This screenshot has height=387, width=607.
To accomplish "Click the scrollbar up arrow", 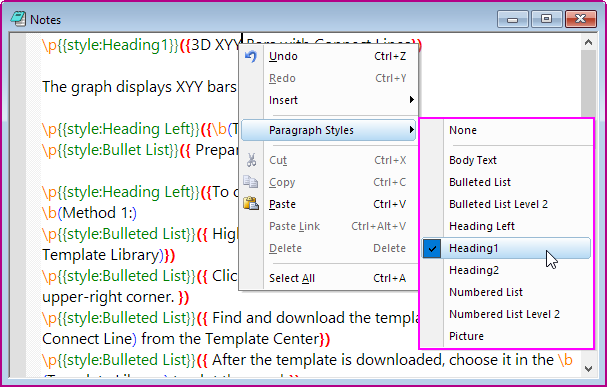I will (x=588, y=42).
